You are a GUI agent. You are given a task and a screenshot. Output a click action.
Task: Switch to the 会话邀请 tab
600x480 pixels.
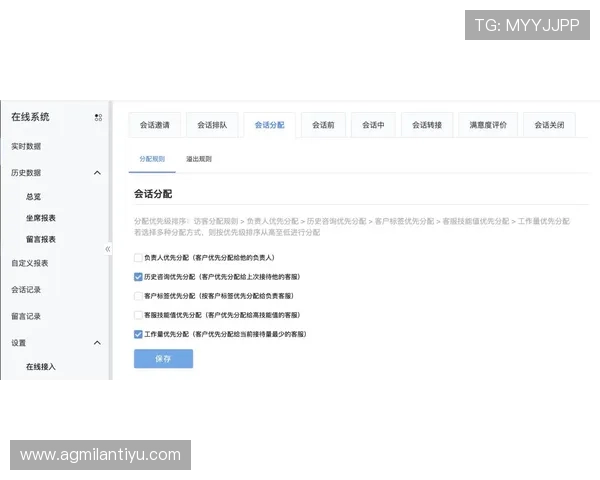pyautogui.click(x=155, y=125)
